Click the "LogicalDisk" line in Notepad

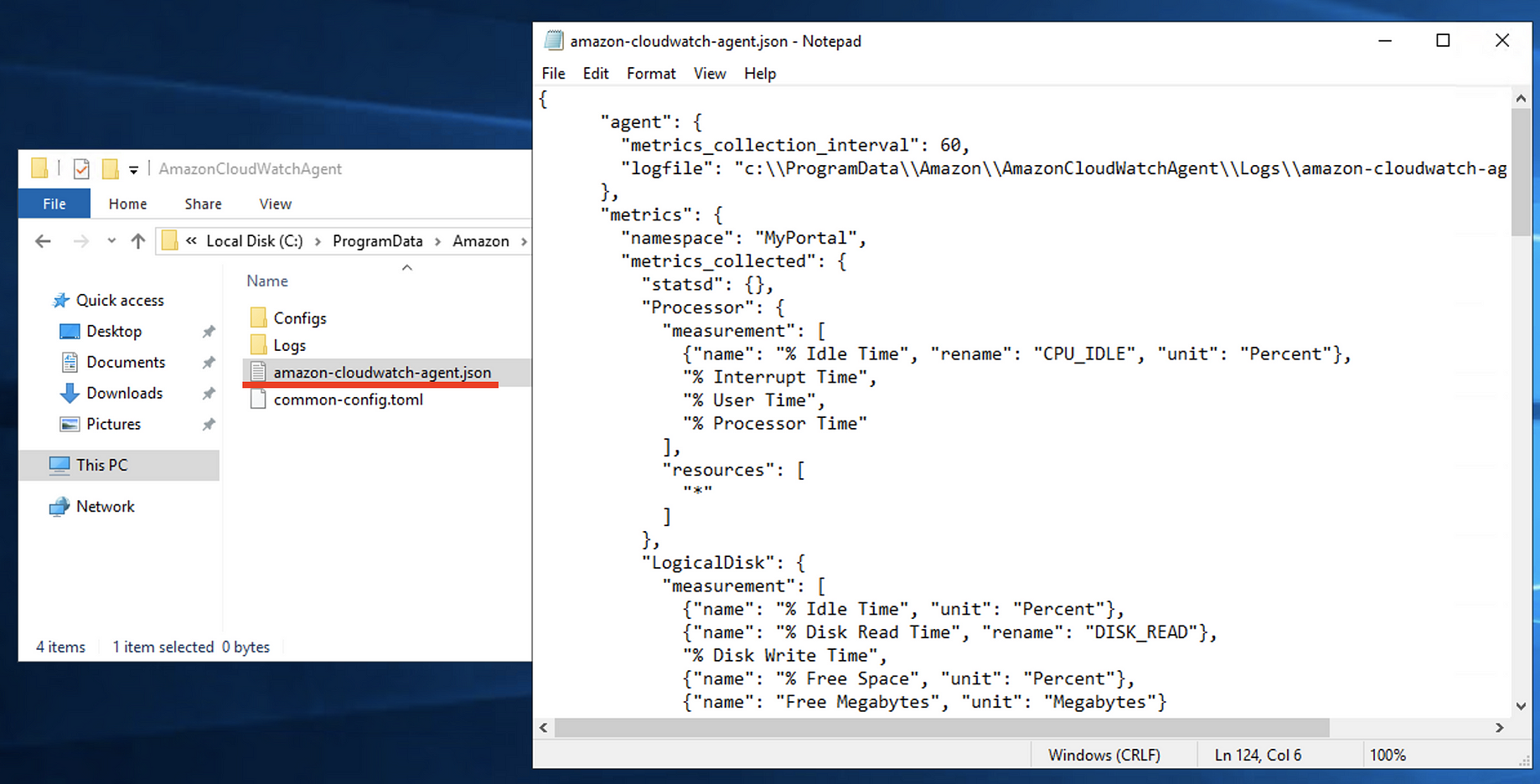(723, 563)
